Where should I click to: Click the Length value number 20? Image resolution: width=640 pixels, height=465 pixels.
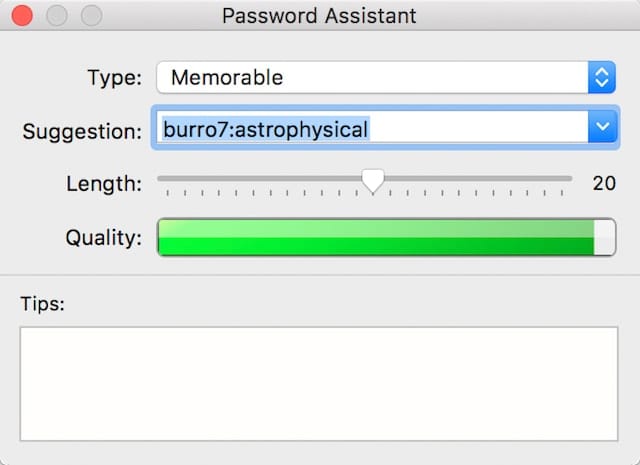[604, 184]
